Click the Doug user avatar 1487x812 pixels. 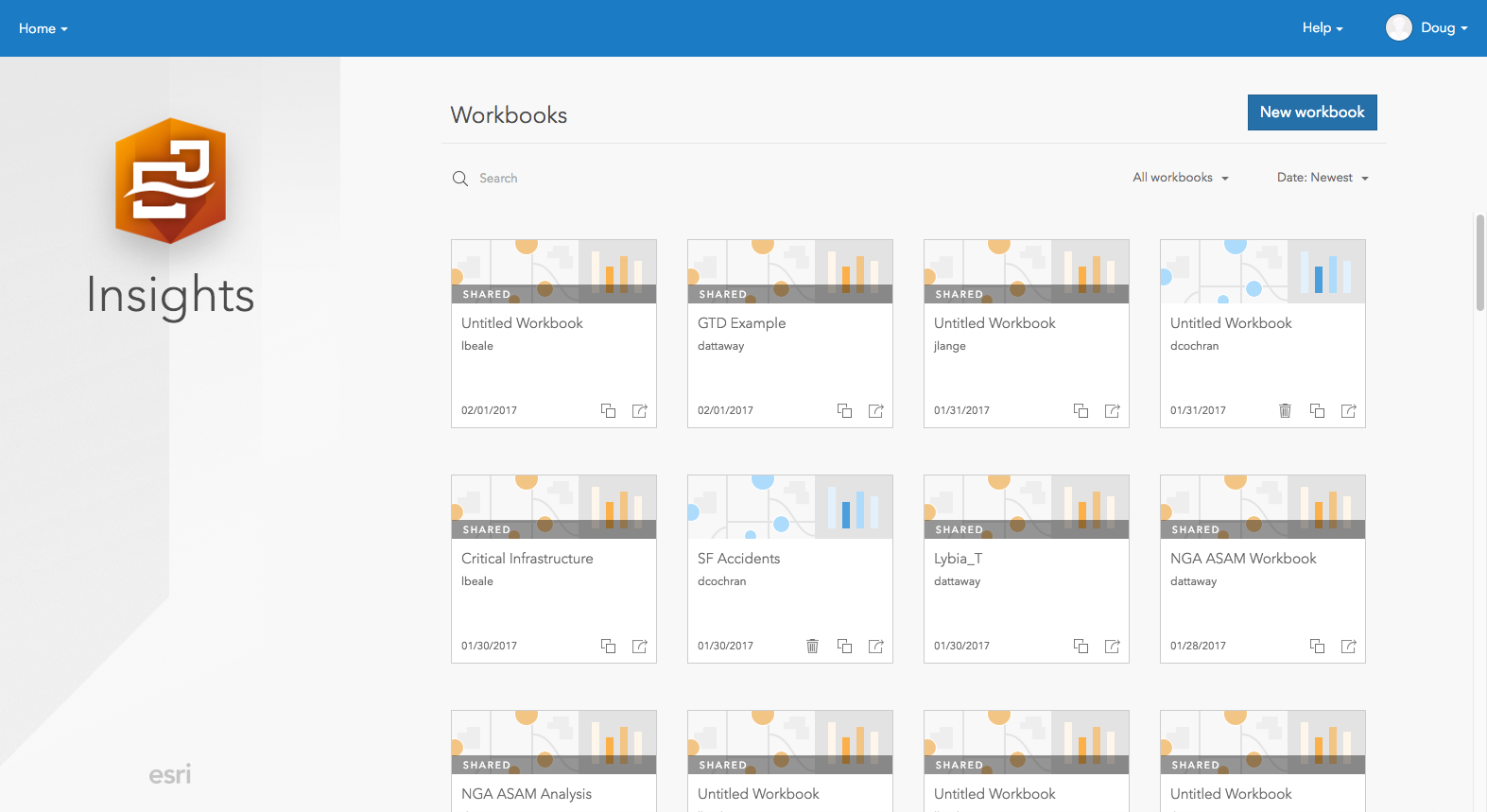click(x=1398, y=27)
